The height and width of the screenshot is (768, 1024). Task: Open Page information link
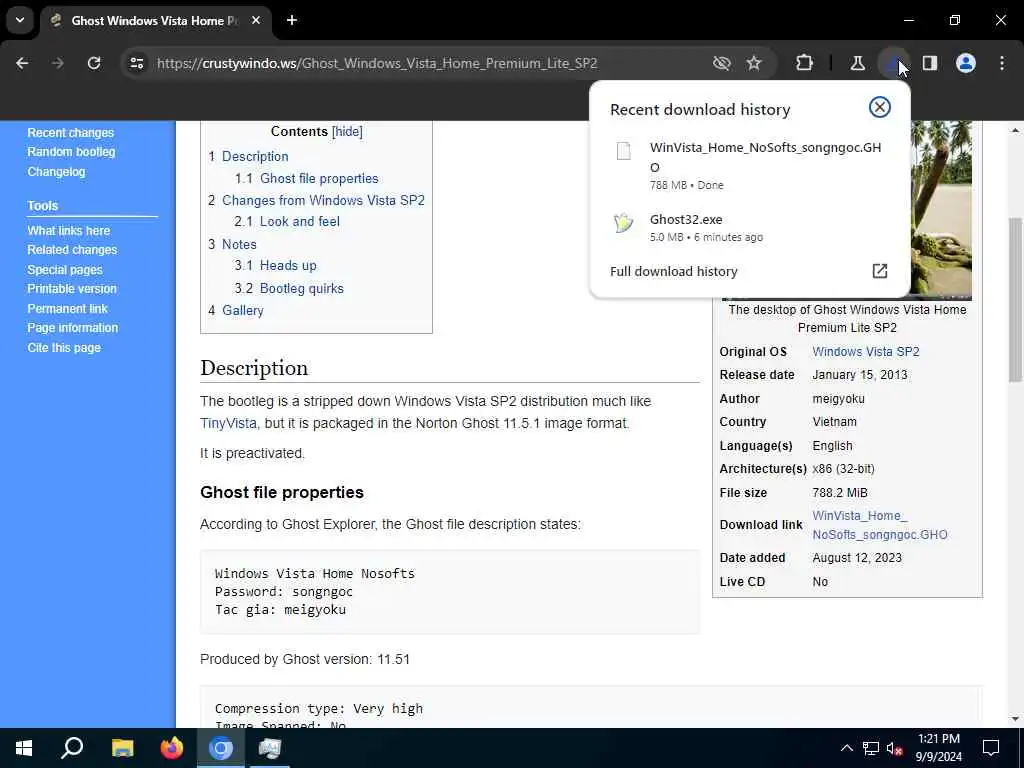[72, 328]
